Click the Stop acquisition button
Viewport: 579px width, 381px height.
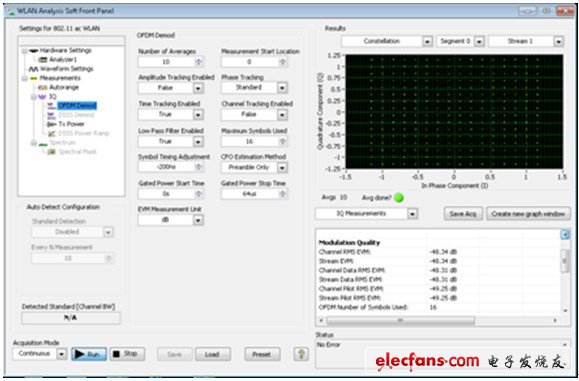coord(127,354)
